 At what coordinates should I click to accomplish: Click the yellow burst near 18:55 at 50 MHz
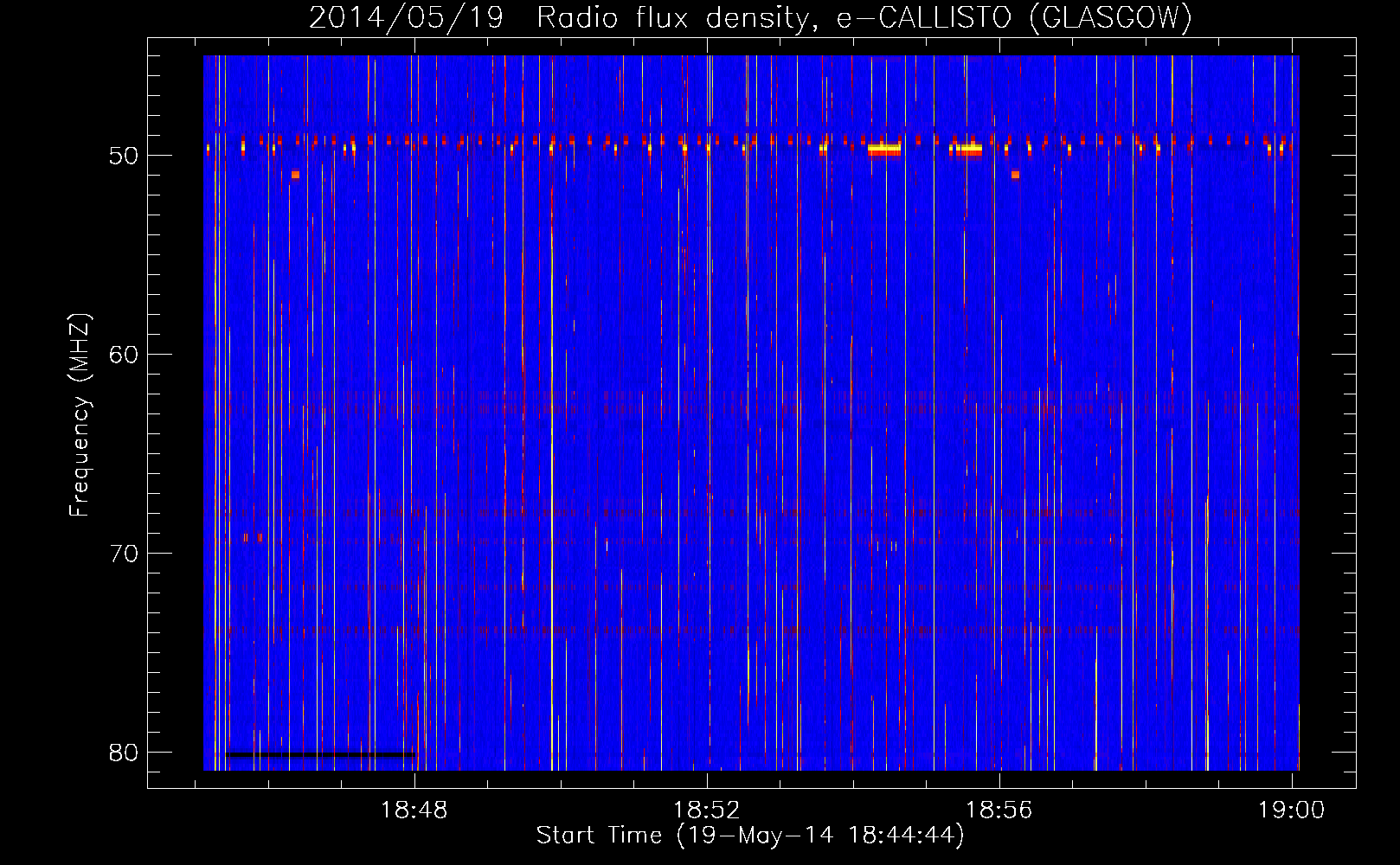click(x=969, y=149)
